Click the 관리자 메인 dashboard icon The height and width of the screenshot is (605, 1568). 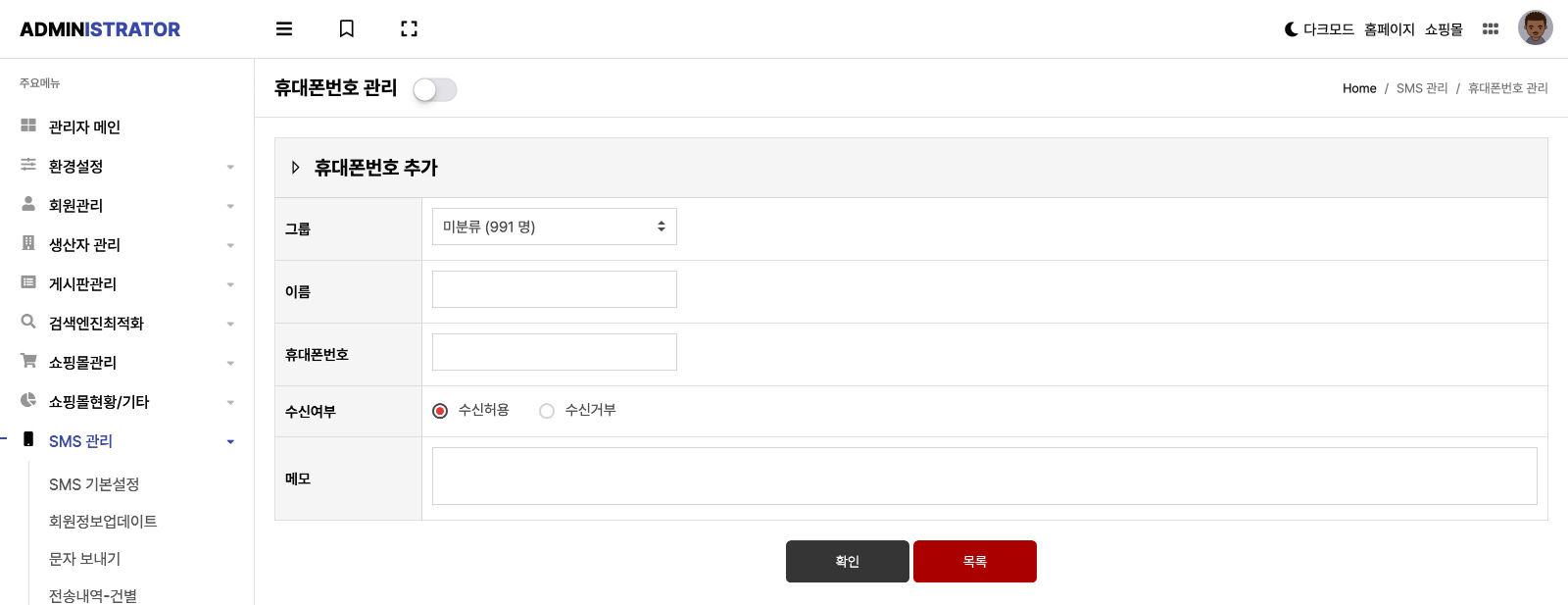28,126
